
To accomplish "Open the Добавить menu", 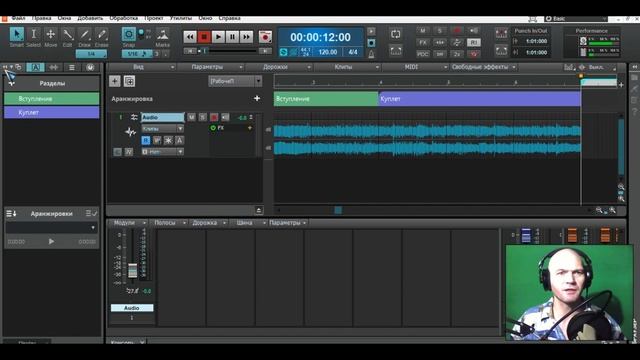I will 90,18.
